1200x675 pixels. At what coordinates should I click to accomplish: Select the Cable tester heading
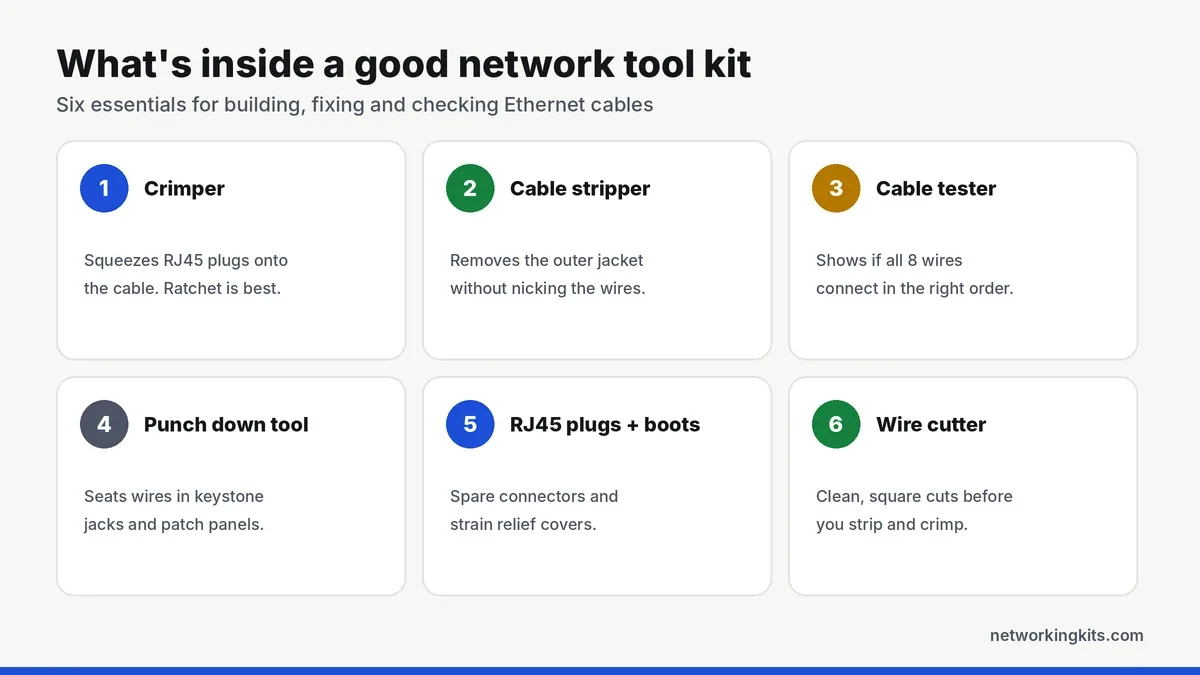[x=936, y=188]
